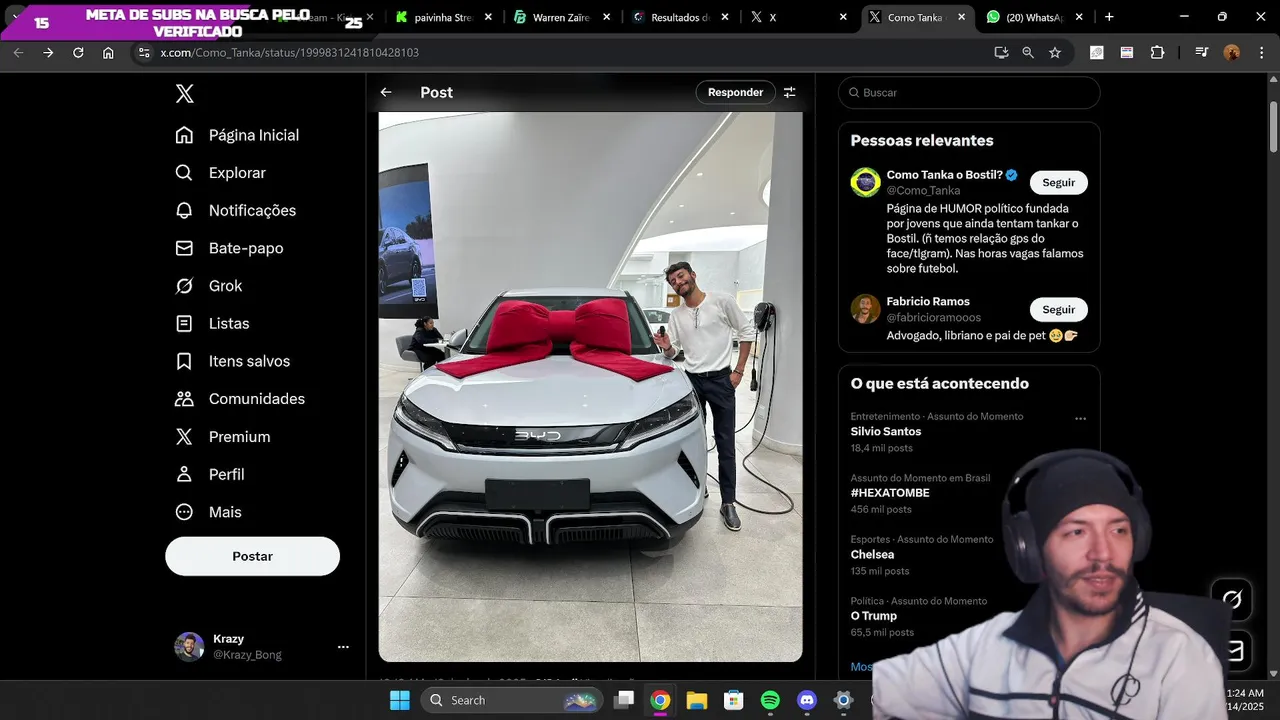View site information icon in address bar
1280x720 pixels.
click(144, 52)
